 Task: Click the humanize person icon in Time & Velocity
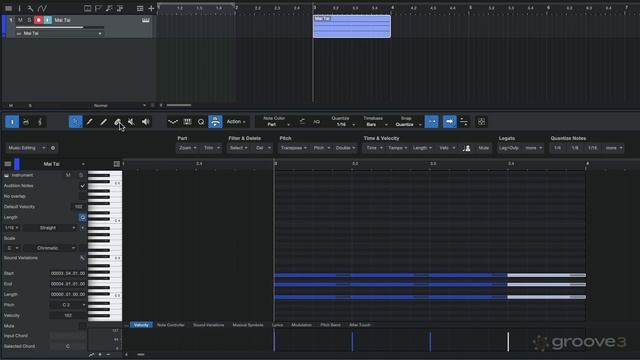(467, 148)
